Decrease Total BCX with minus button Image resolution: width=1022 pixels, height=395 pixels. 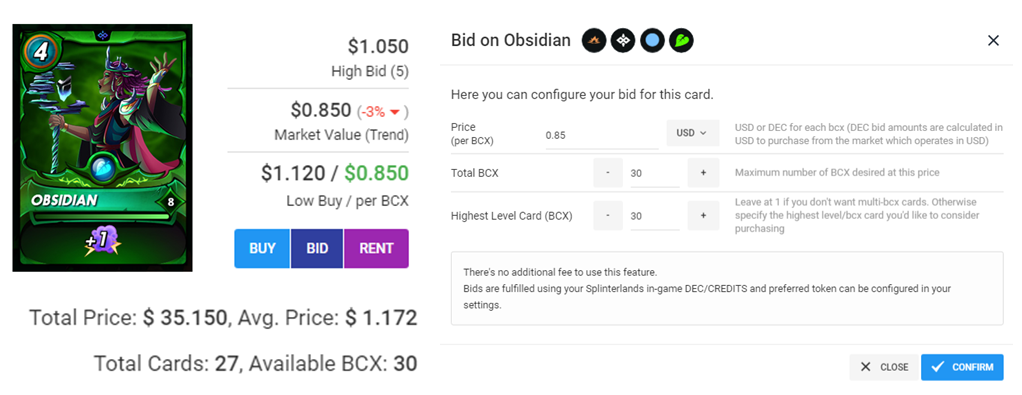[x=607, y=173]
